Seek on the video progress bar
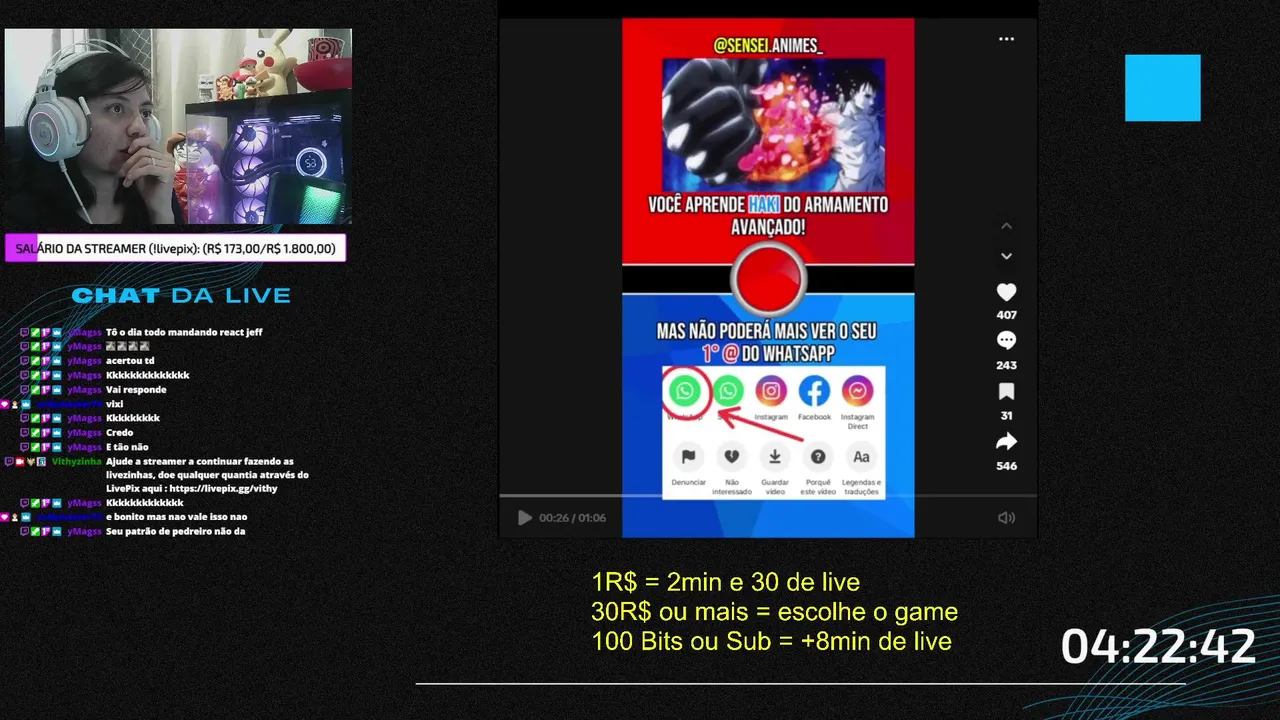 tap(767, 495)
